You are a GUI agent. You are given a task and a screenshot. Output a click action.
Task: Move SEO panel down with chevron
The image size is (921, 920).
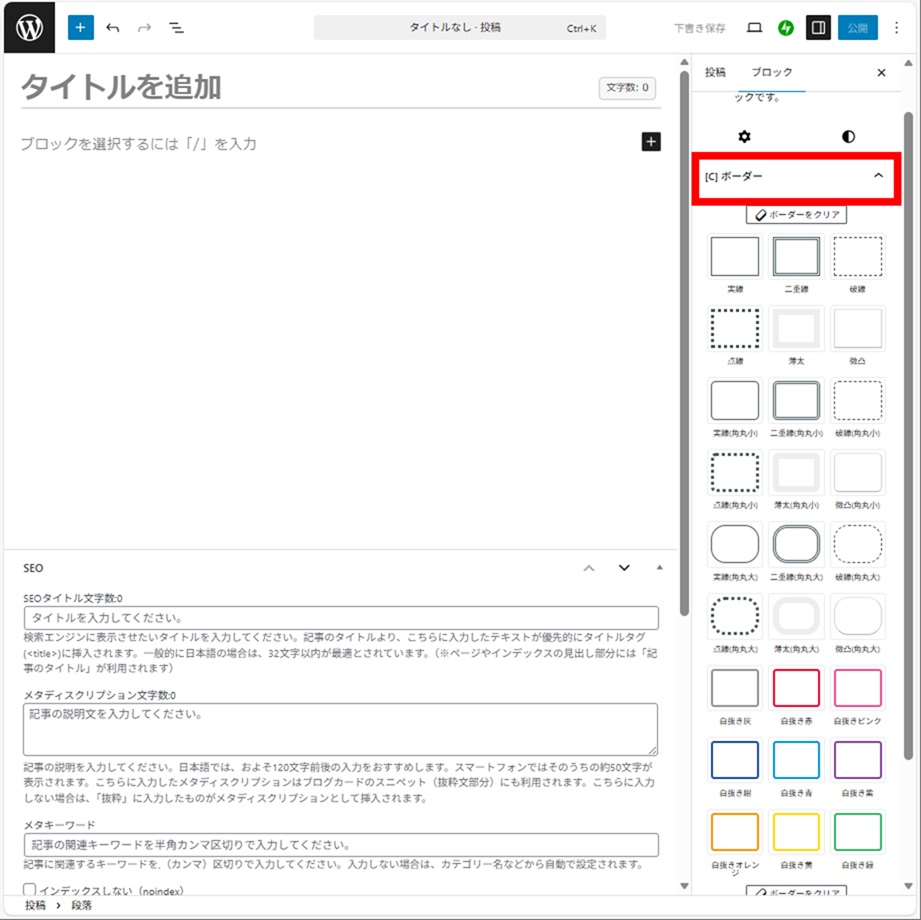click(624, 568)
